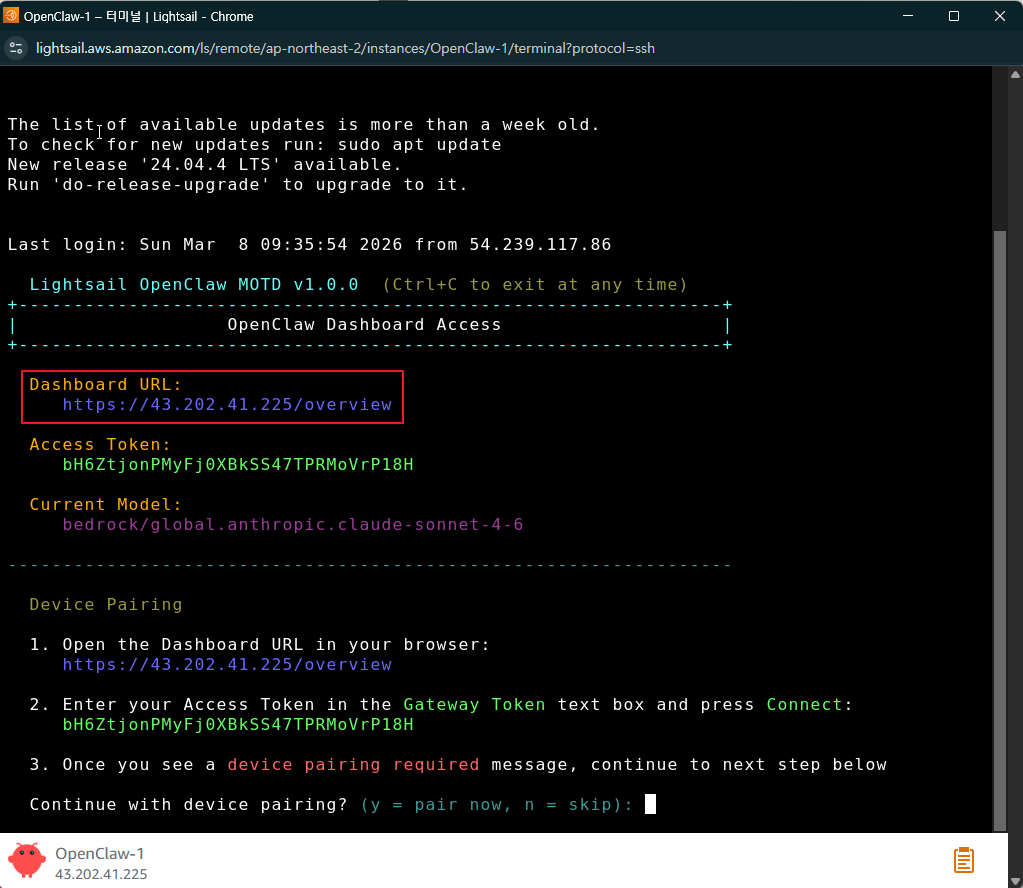Click the terminal vertical scrollbar thumb
Screen dimensions: 1023x888
click(x=1000, y=530)
